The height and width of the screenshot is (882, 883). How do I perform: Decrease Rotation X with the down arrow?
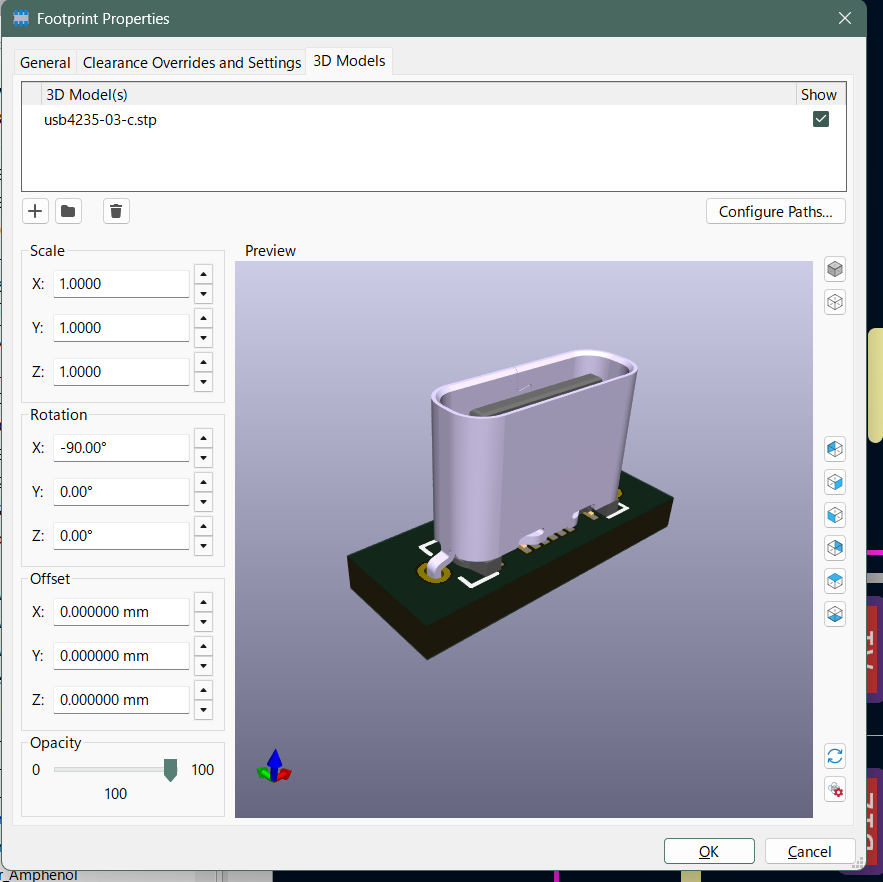(203, 458)
